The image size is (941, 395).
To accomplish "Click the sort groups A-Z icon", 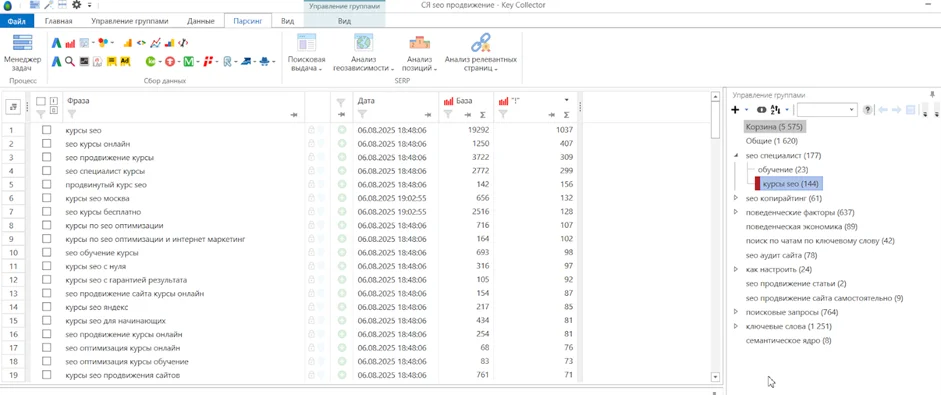I will (775, 110).
